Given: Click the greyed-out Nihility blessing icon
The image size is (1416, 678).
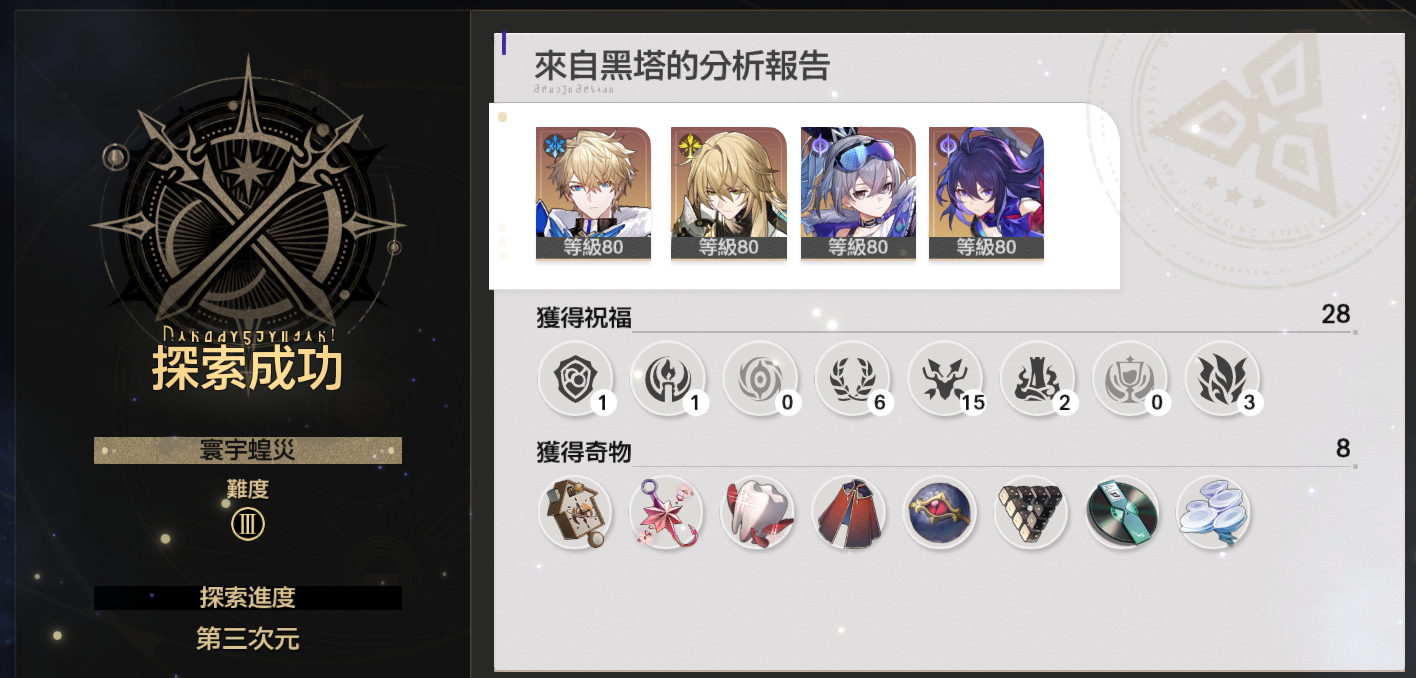Looking at the screenshot, I should pos(761,379).
